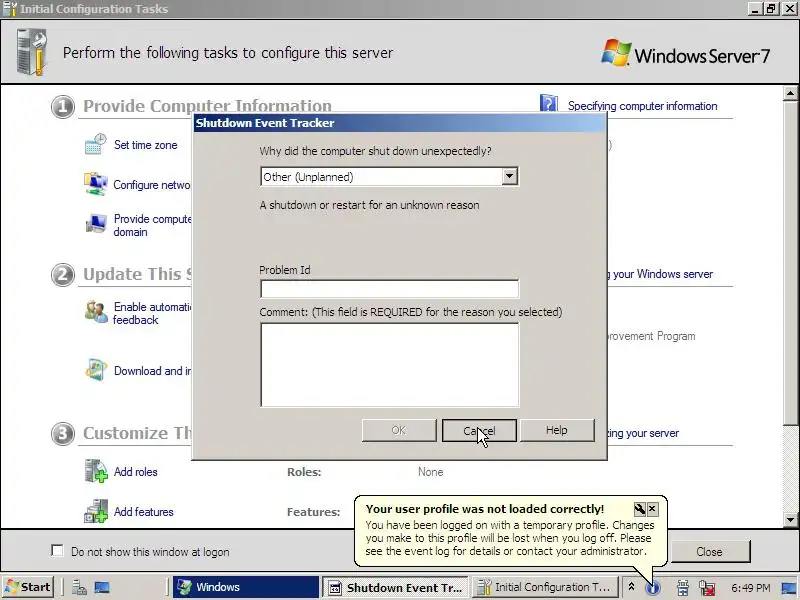The image size is (800, 600).
Task: Click the Roles value None
Action: [x=431, y=472]
